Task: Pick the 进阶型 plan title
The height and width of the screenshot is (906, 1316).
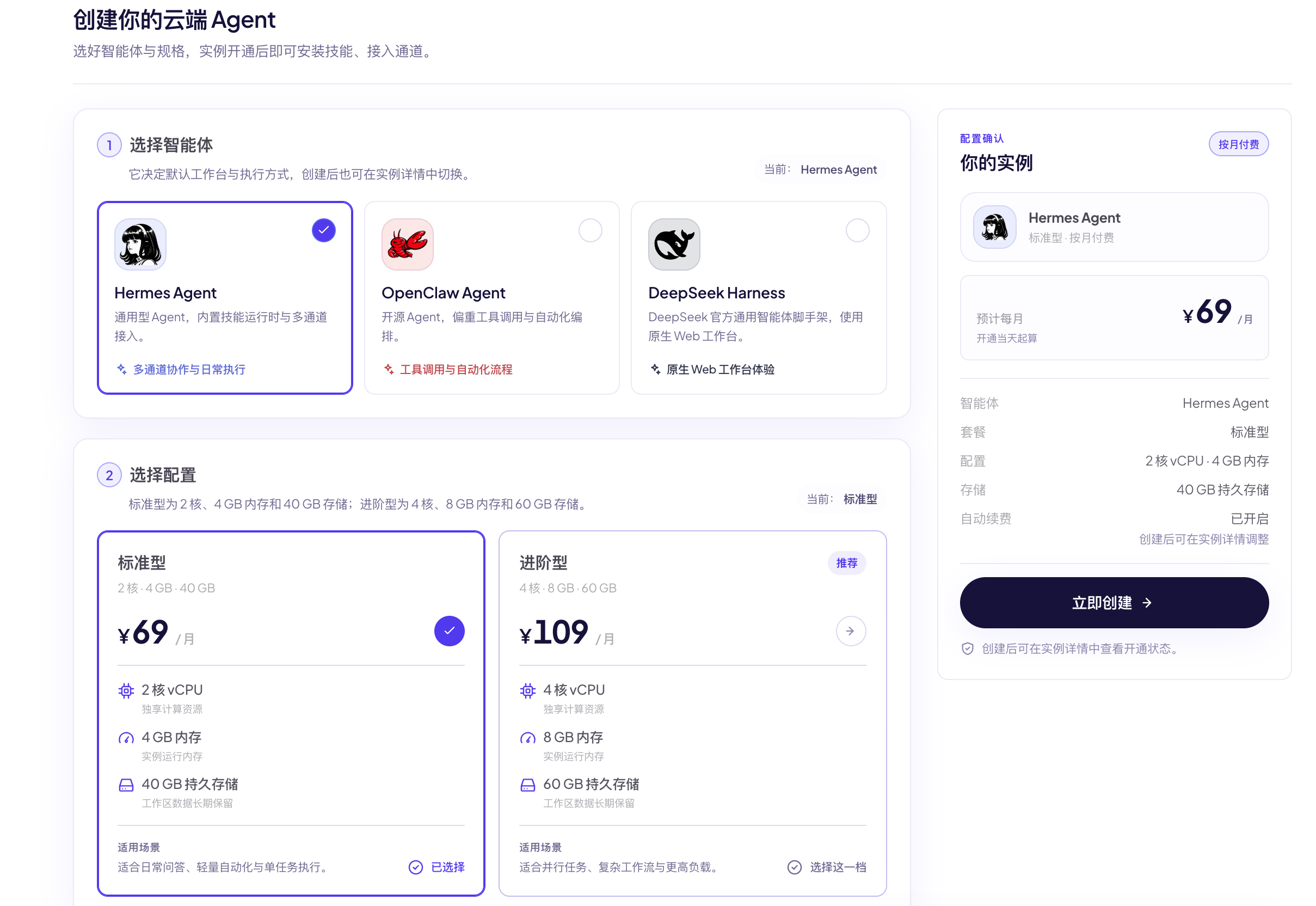Action: [x=544, y=563]
